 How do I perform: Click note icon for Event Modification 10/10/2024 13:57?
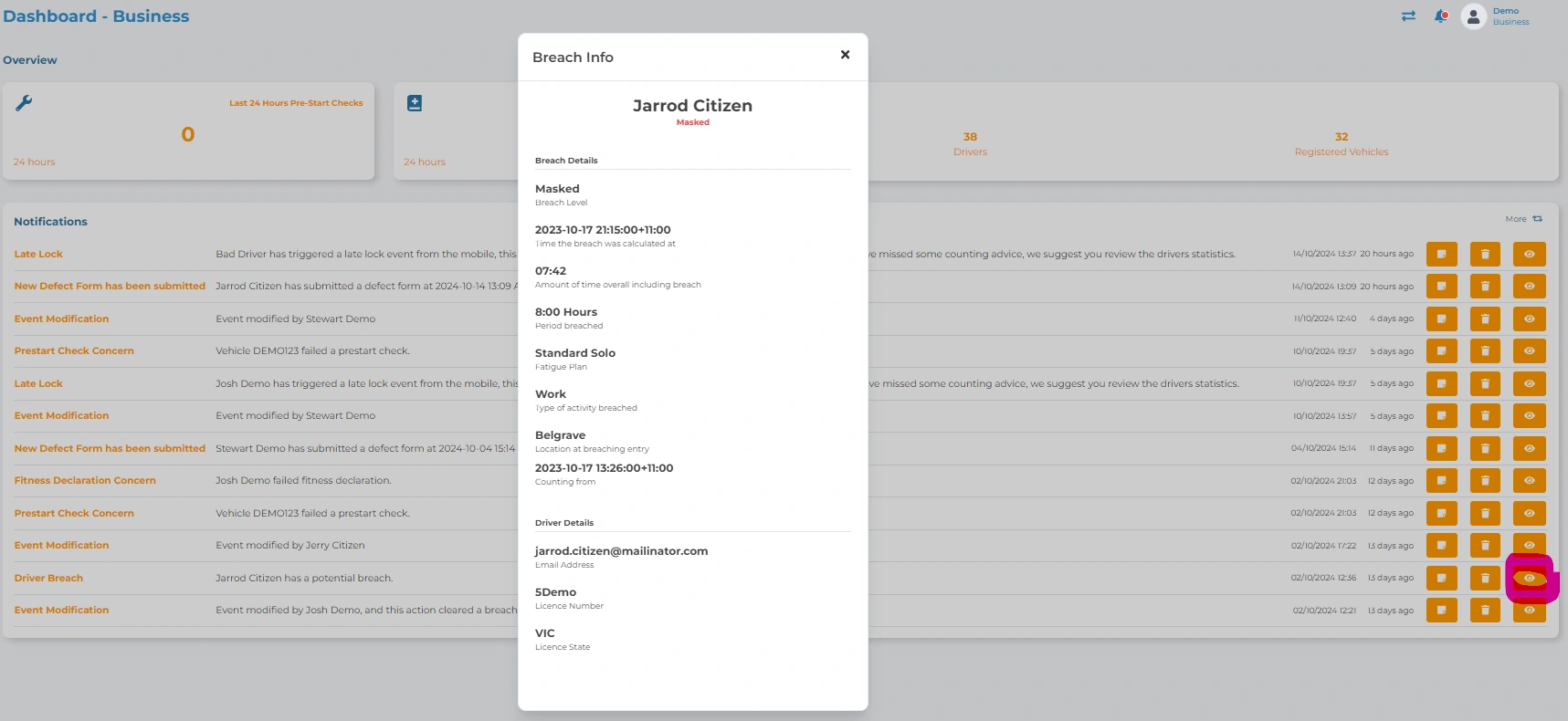point(1442,416)
